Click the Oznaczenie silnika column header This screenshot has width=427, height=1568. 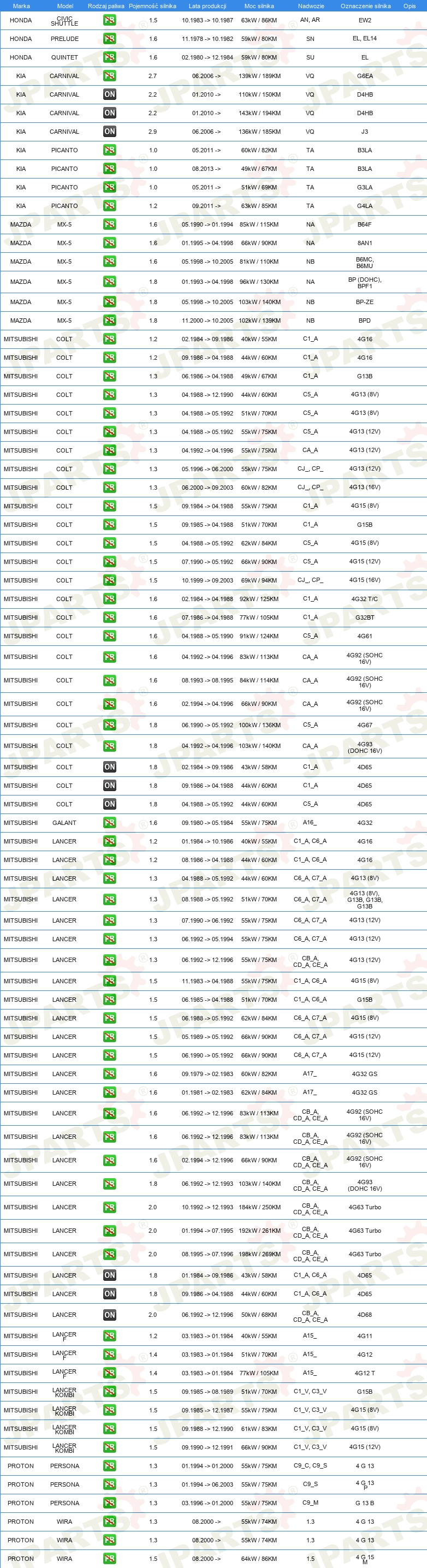point(365,6)
